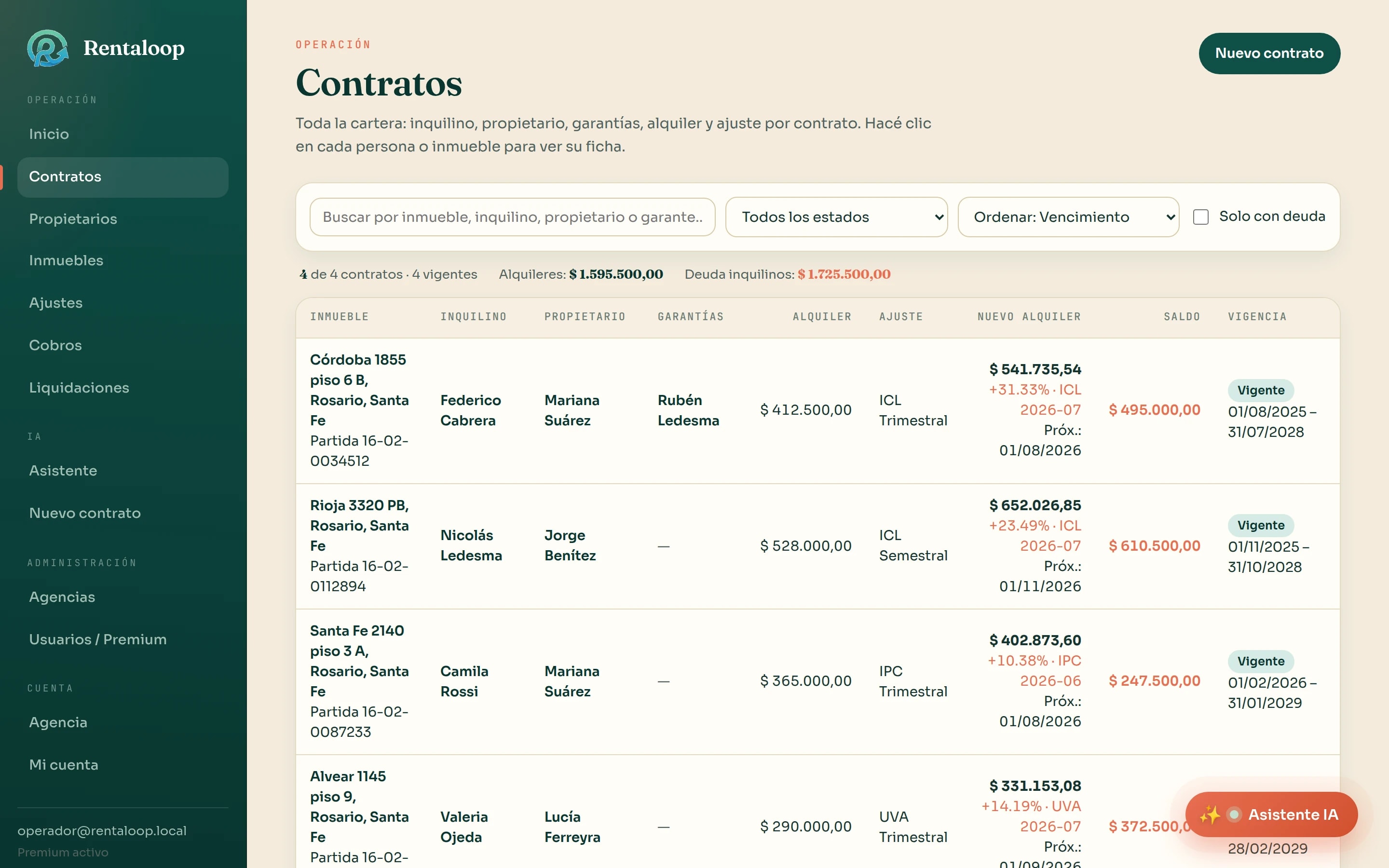Screen dimensions: 1389x868
Task: Click Alquileres total $ 1.595.500,00
Action: tap(616, 274)
